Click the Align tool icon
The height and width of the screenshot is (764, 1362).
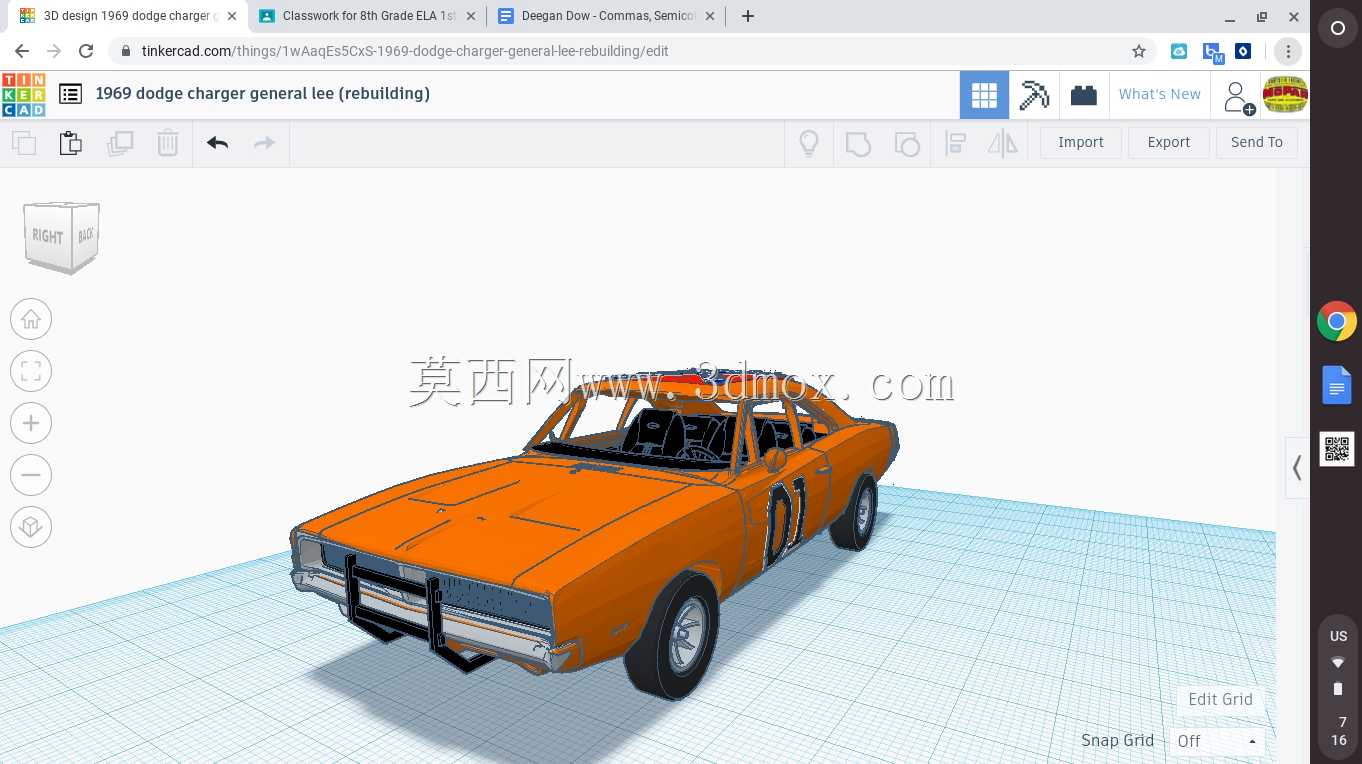pyautogui.click(x=955, y=144)
